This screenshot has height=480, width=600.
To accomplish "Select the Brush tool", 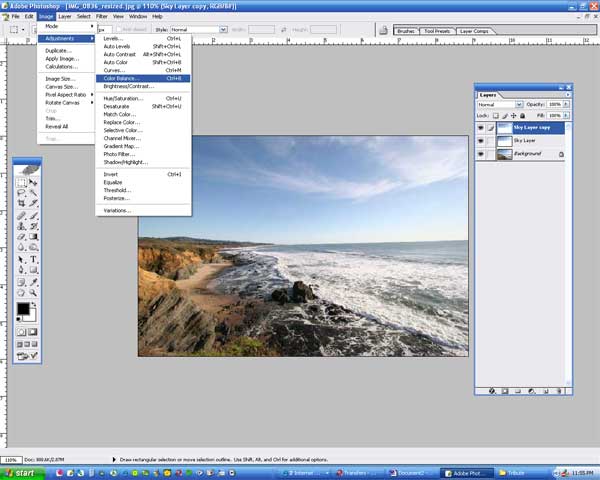I will tap(33, 216).
